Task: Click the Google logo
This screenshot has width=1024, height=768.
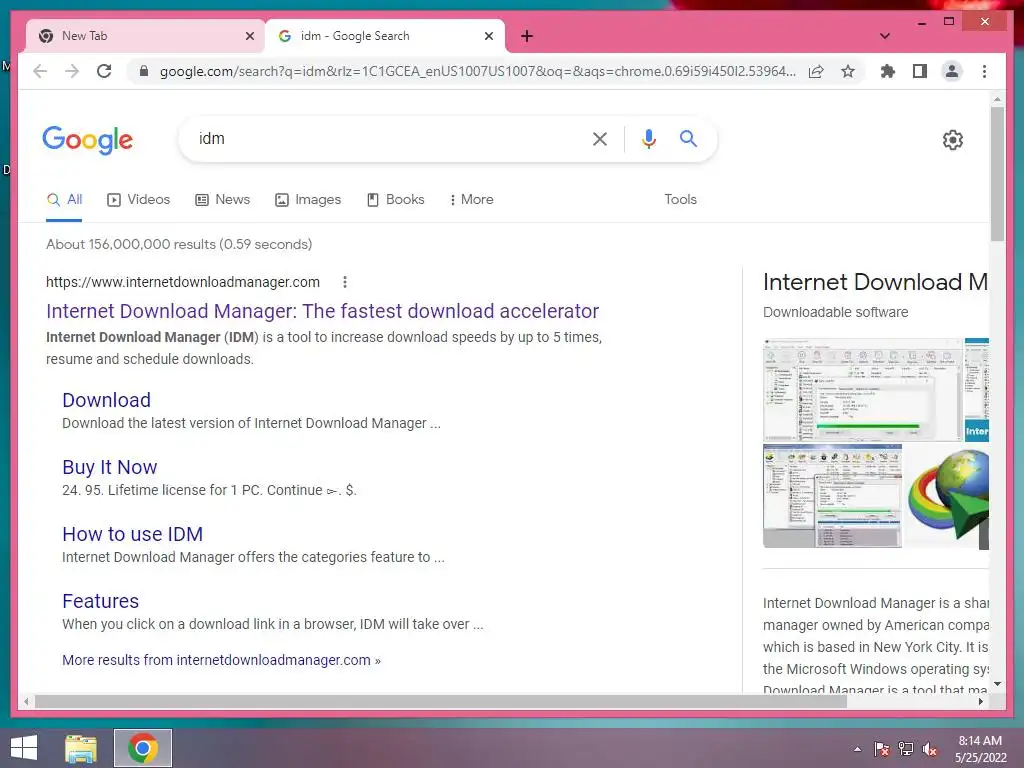Action: click(x=88, y=140)
